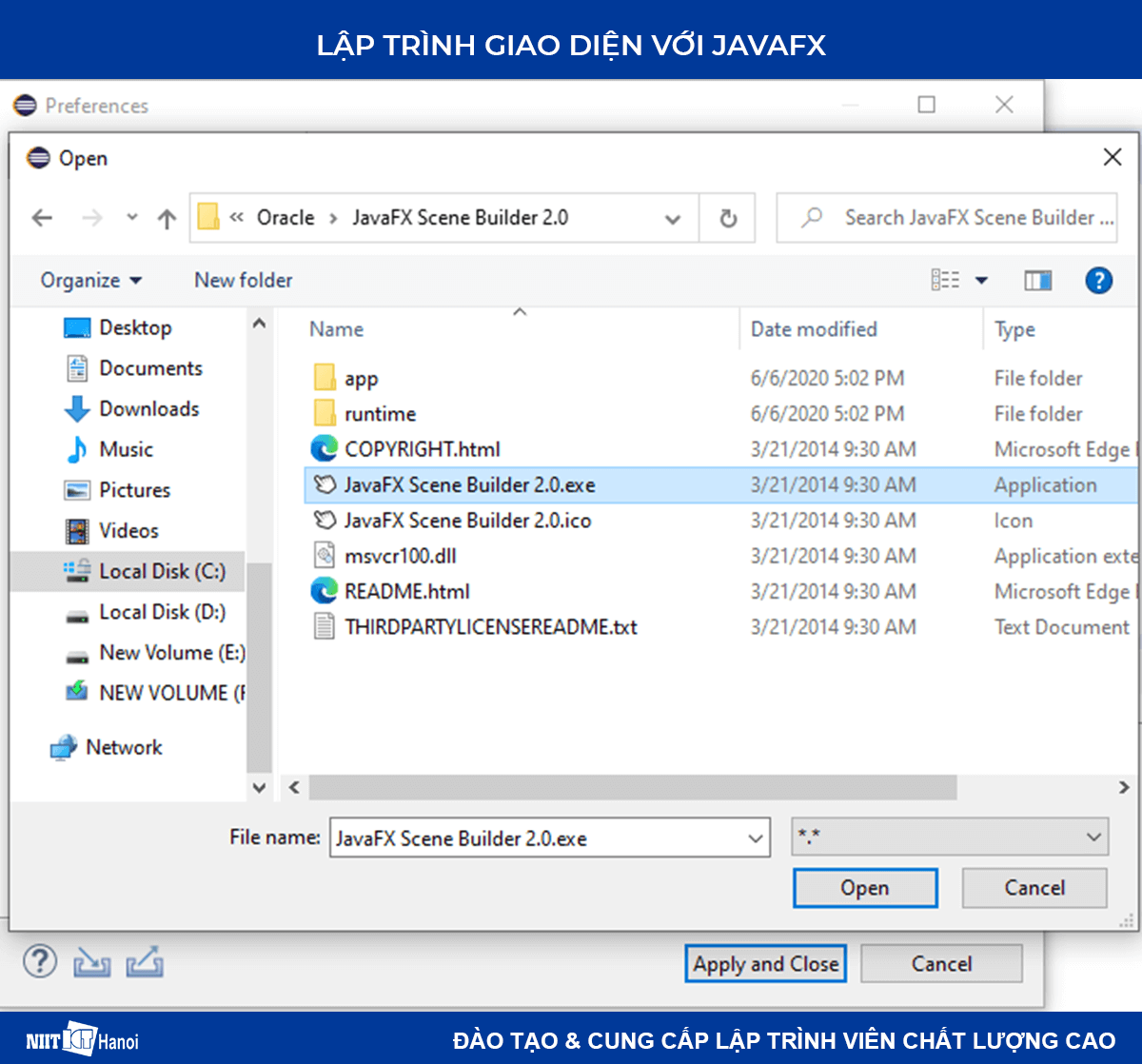Navigate up one folder level

click(167, 217)
